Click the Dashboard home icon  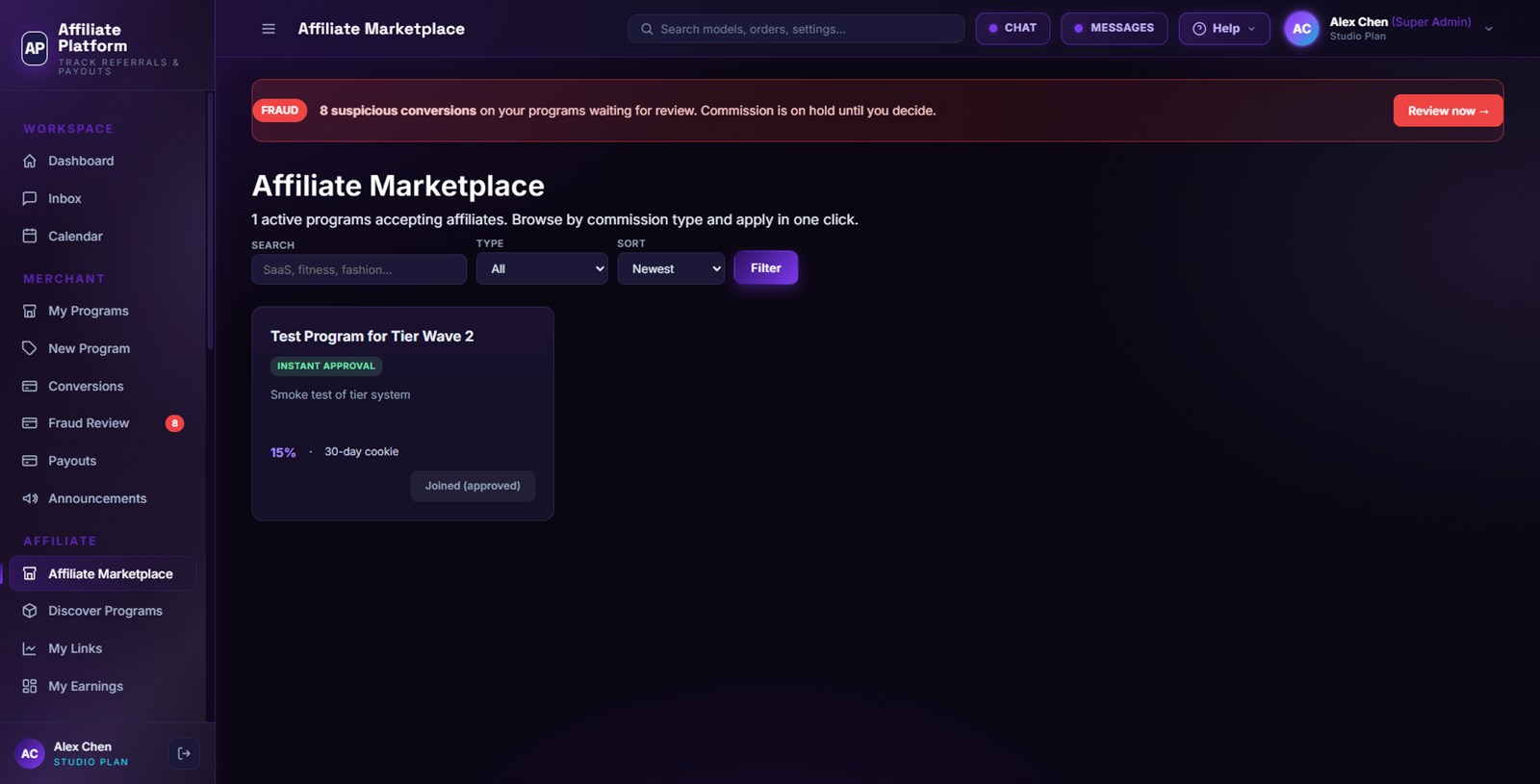tap(30, 161)
